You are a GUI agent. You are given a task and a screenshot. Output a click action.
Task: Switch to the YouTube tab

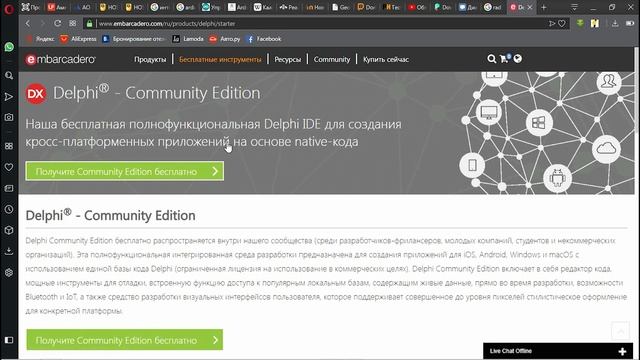417,7
